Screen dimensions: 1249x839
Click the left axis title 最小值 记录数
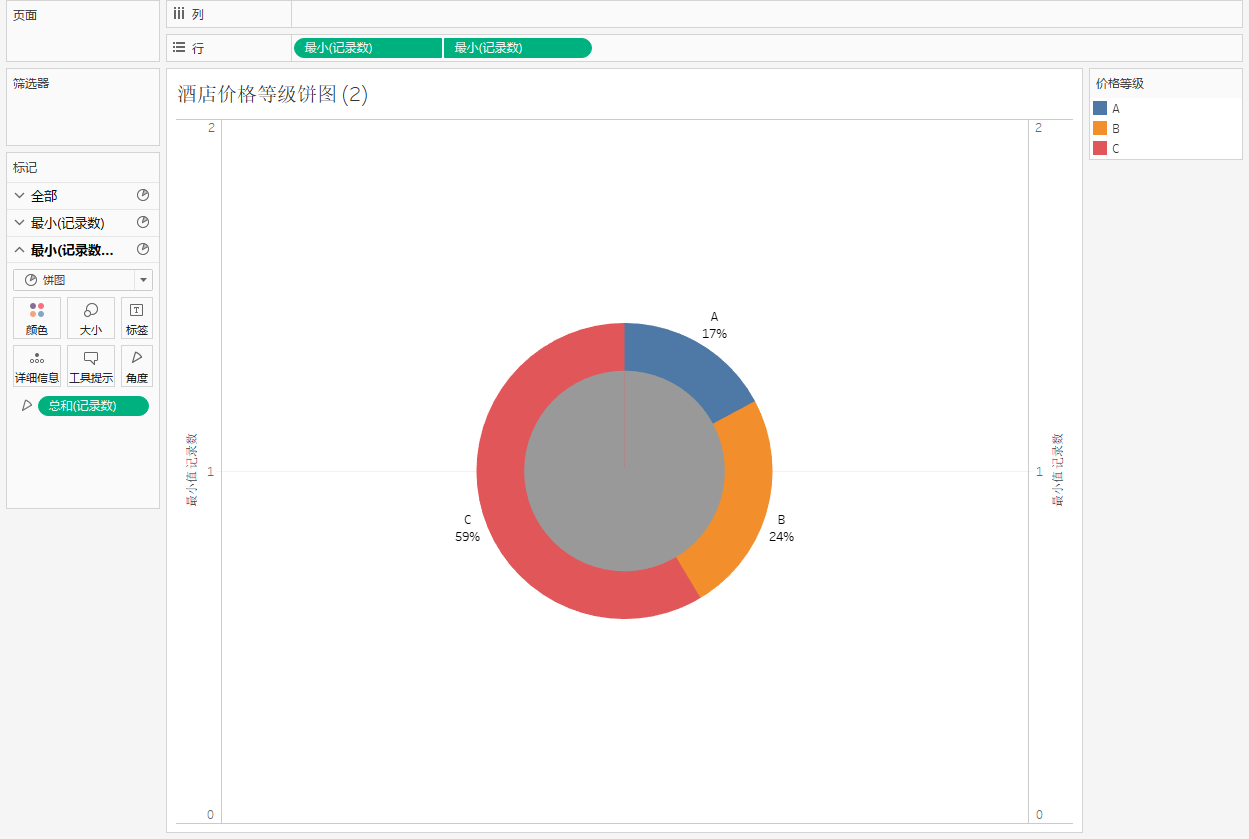(191, 470)
